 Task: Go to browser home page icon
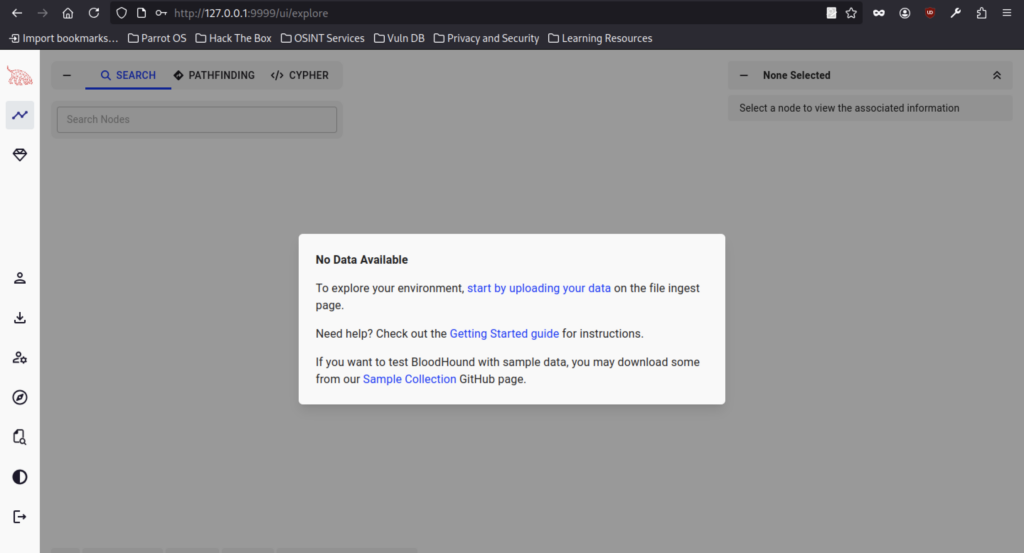pos(68,13)
